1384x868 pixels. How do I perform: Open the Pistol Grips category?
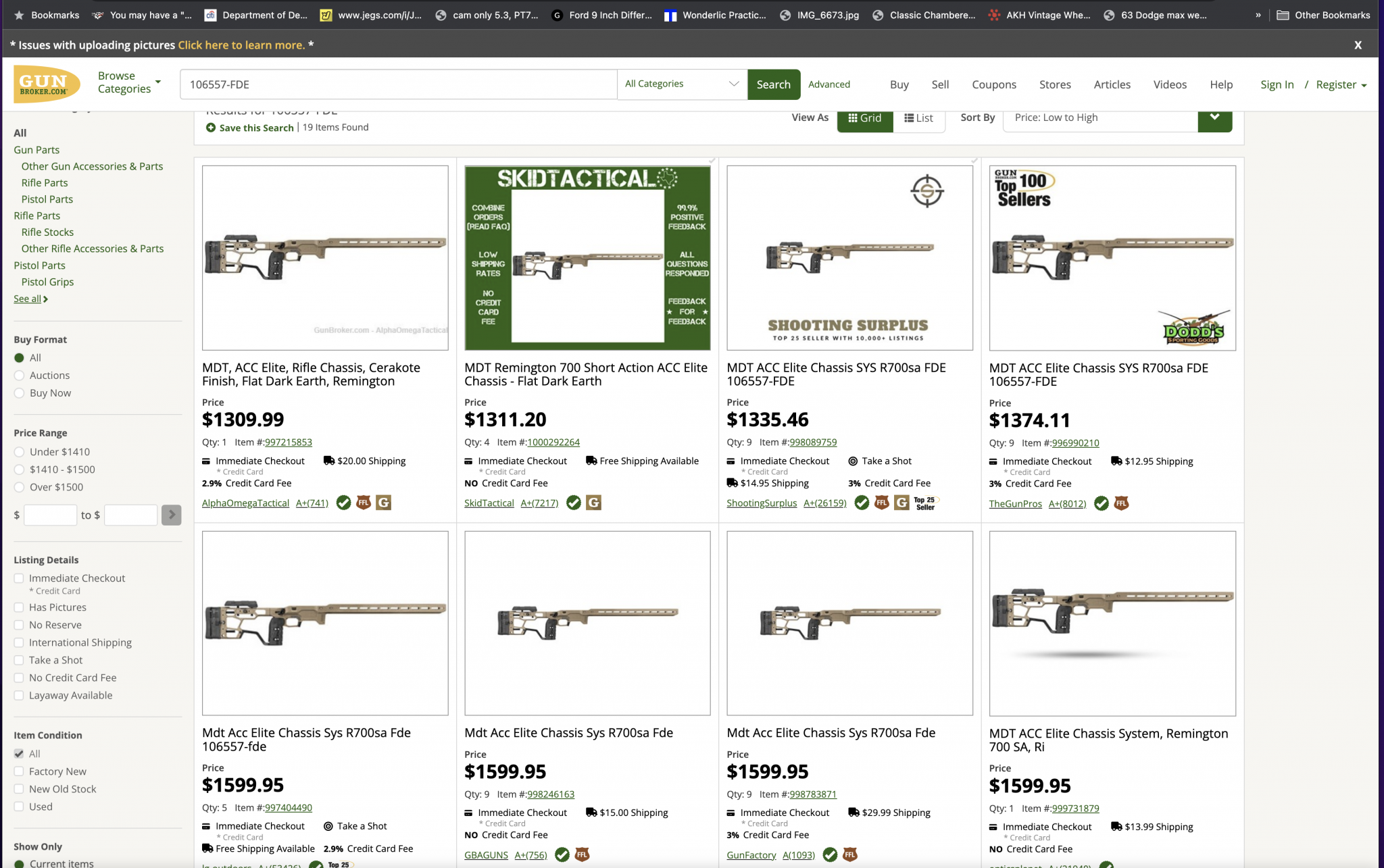(x=47, y=282)
